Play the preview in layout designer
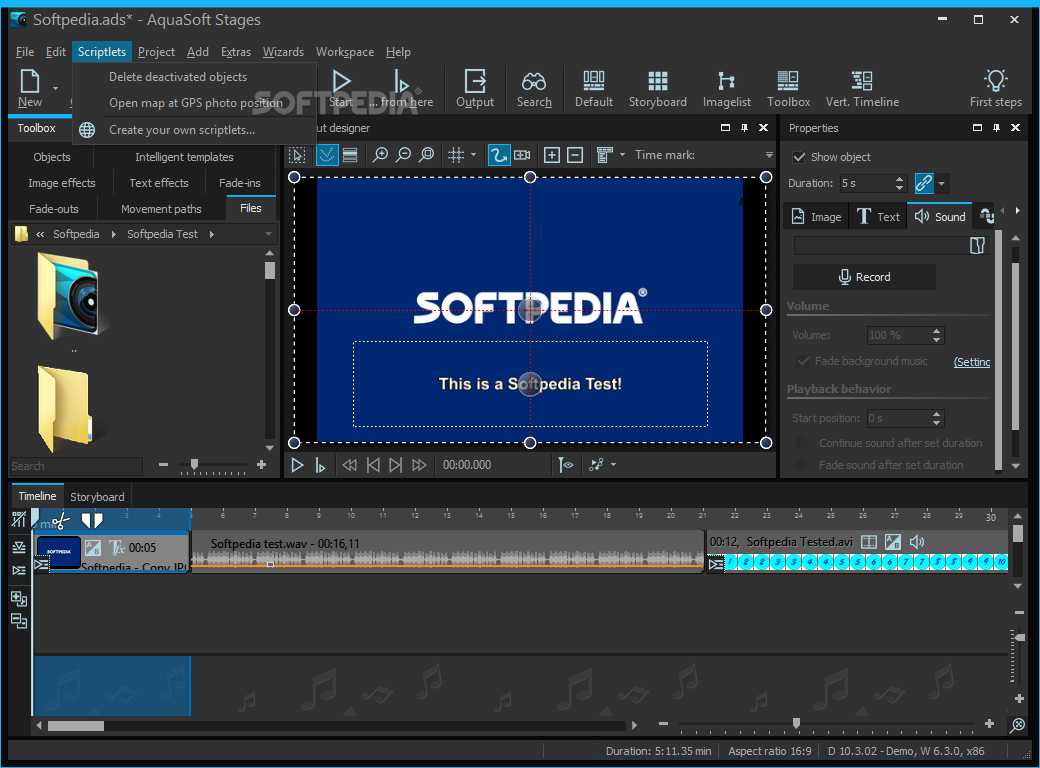 (297, 465)
